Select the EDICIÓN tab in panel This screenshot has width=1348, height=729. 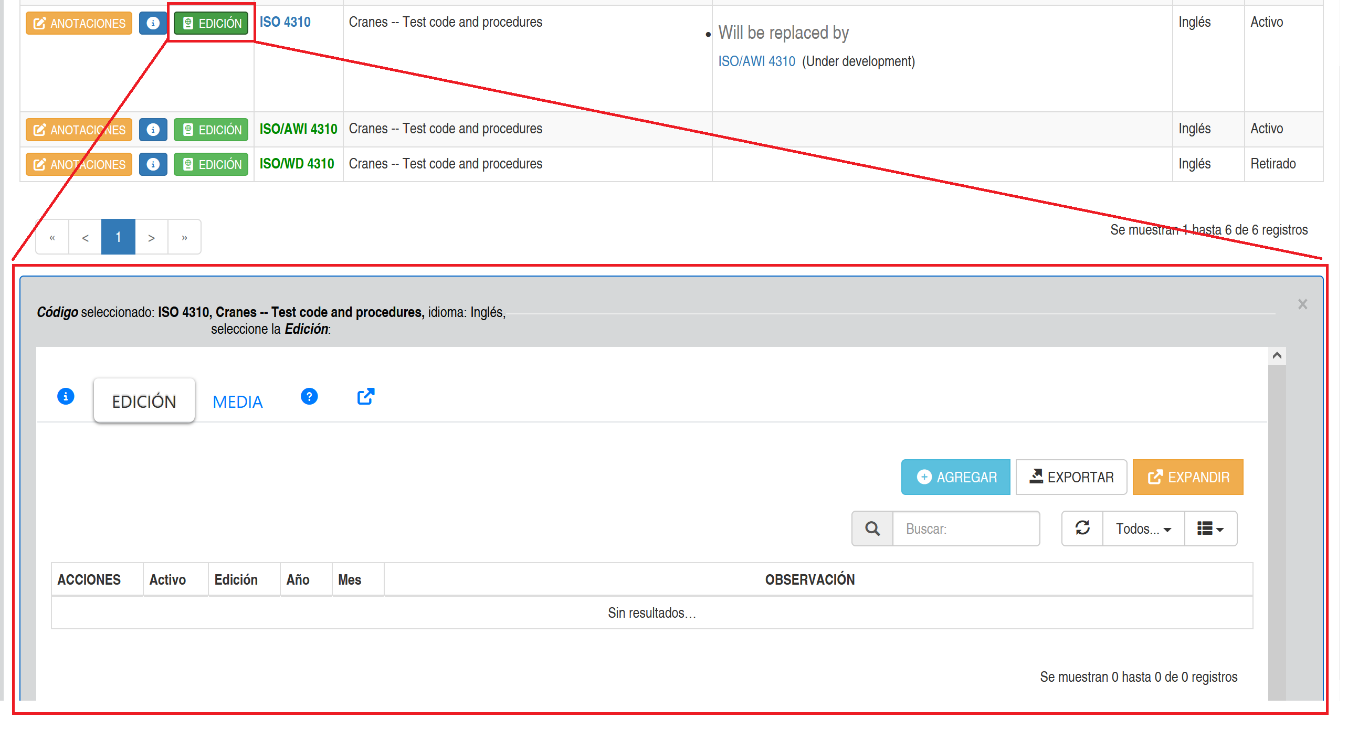(144, 401)
